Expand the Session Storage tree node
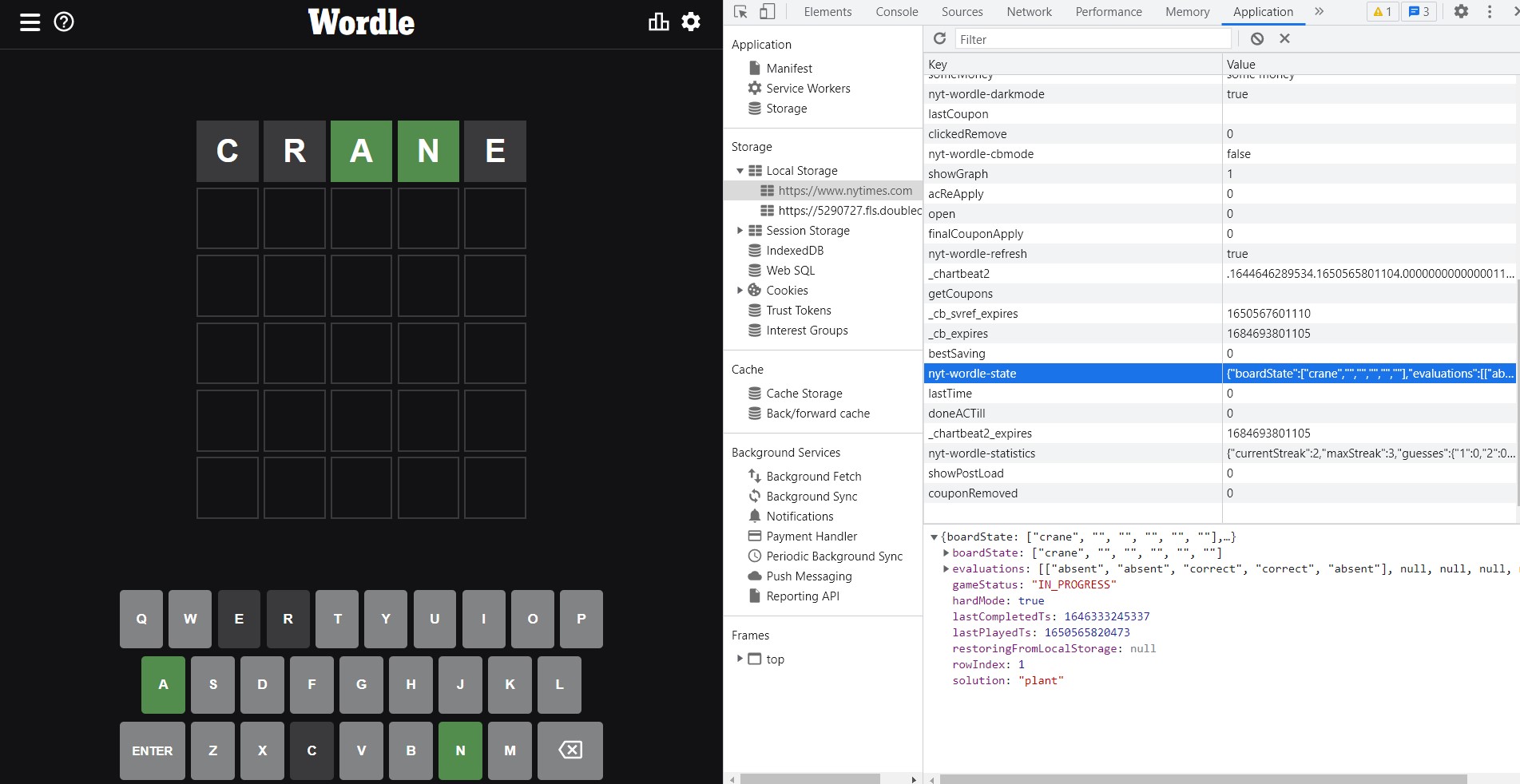 coord(740,230)
